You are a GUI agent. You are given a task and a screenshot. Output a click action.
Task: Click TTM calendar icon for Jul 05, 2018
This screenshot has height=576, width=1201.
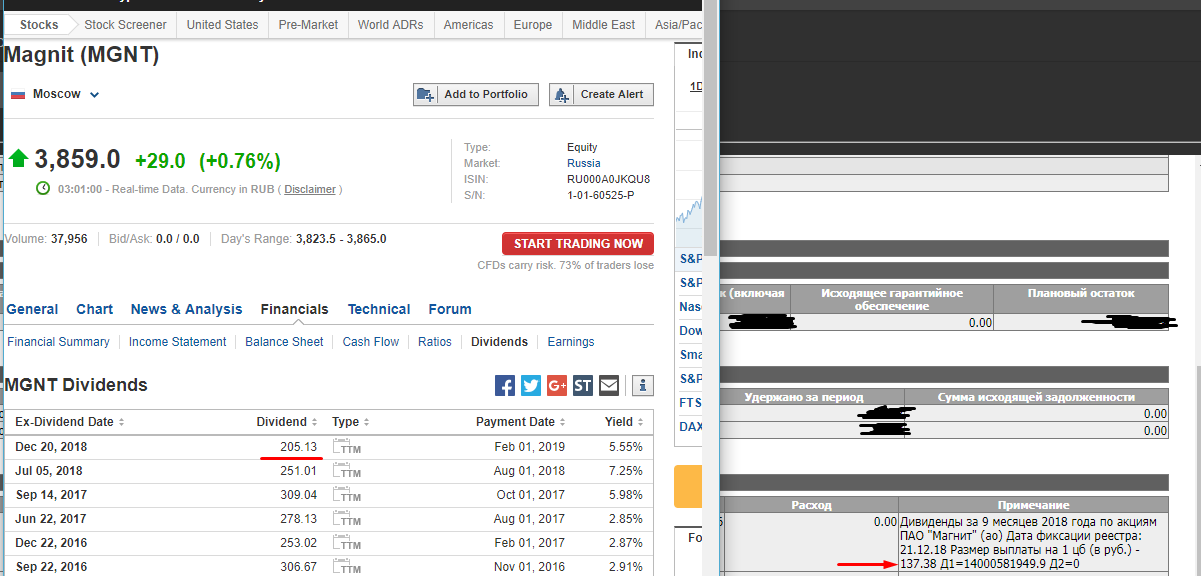[347, 471]
